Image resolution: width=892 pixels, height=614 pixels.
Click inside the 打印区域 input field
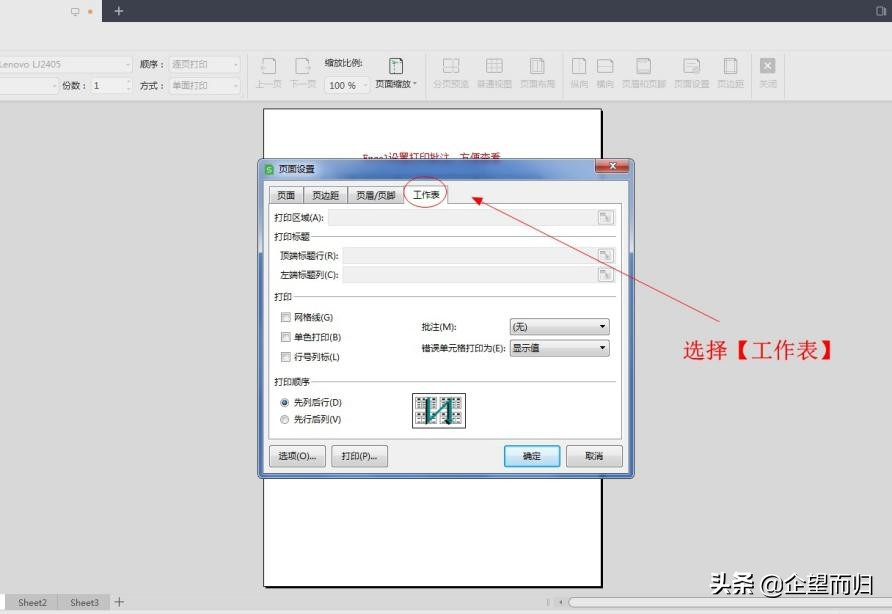click(470, 217)
